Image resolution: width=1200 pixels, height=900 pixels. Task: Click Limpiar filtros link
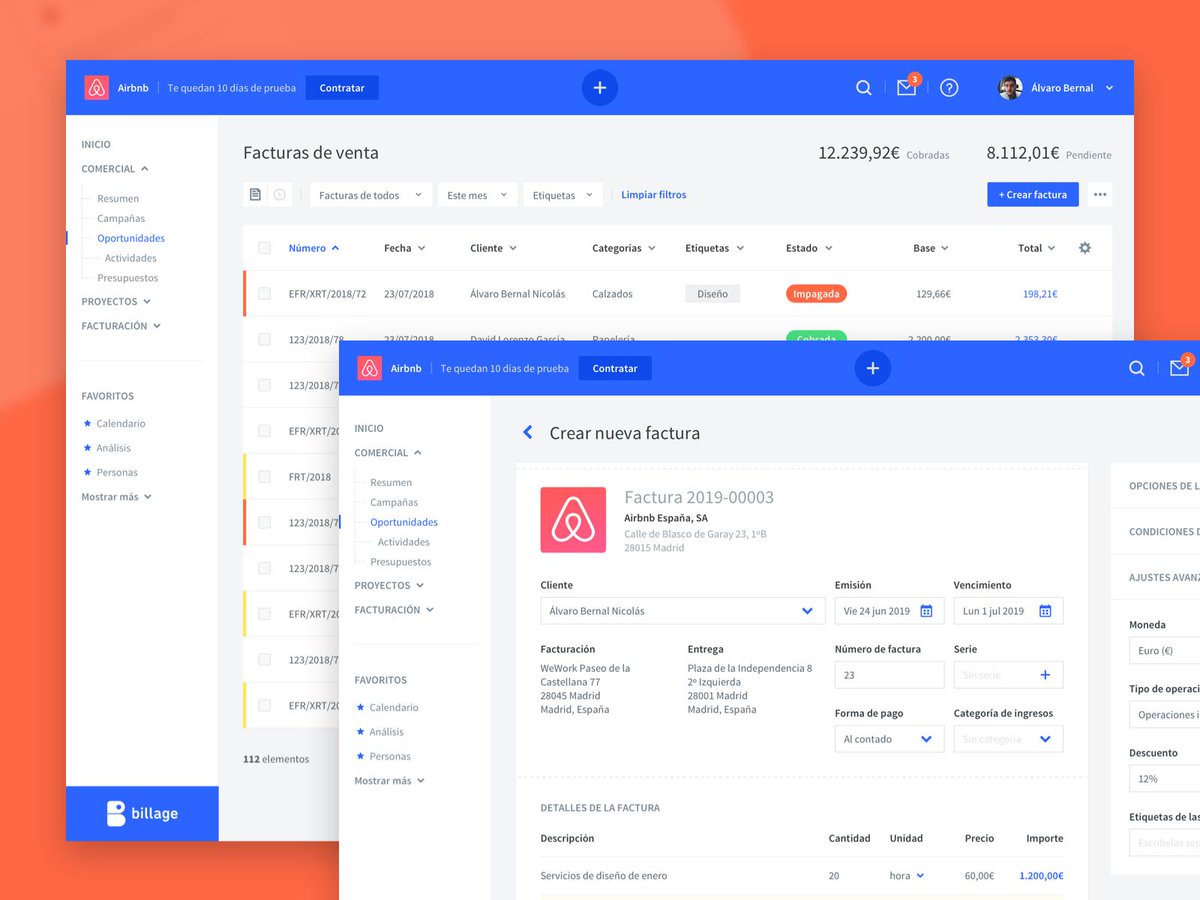coord(654,195)
